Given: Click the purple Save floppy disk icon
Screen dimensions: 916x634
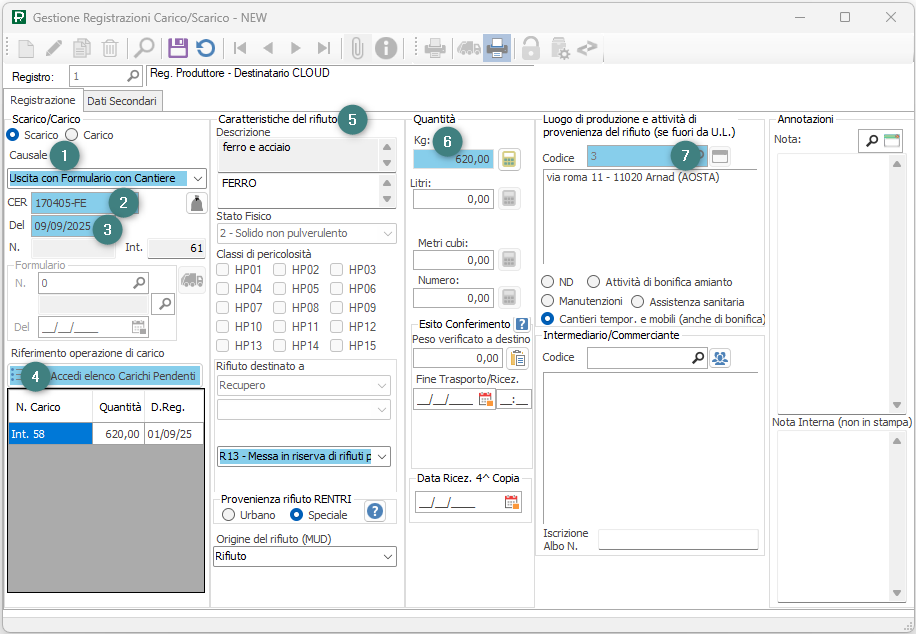Looking at the screenshot, I should [x=178, y=47].
